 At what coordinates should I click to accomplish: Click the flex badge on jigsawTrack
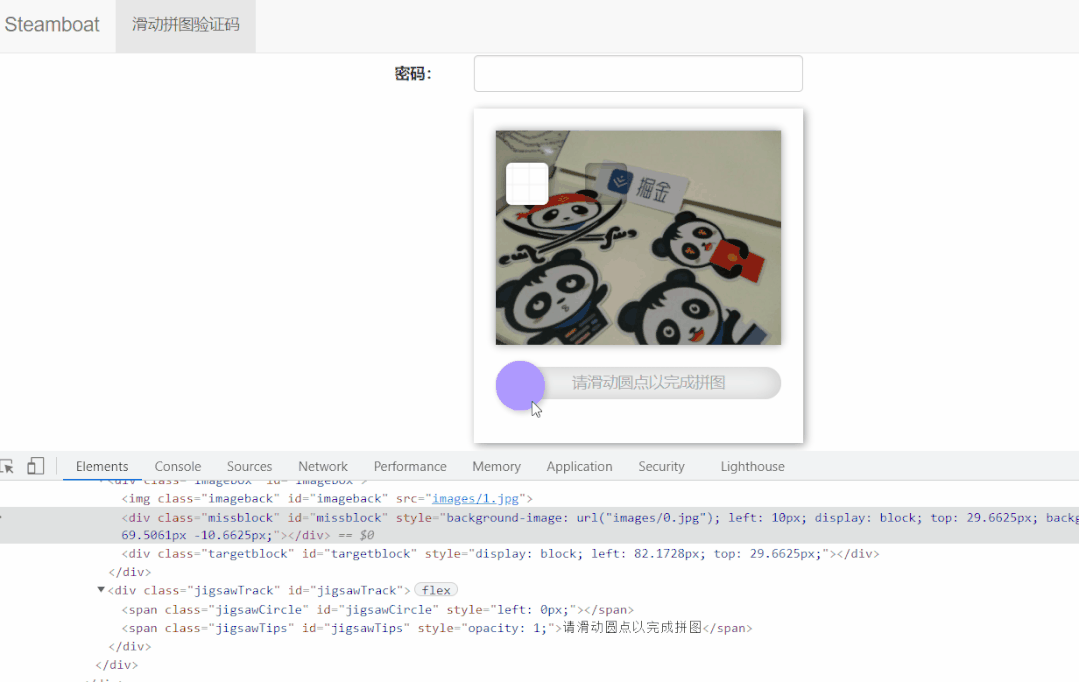click(x=436, y=590)
